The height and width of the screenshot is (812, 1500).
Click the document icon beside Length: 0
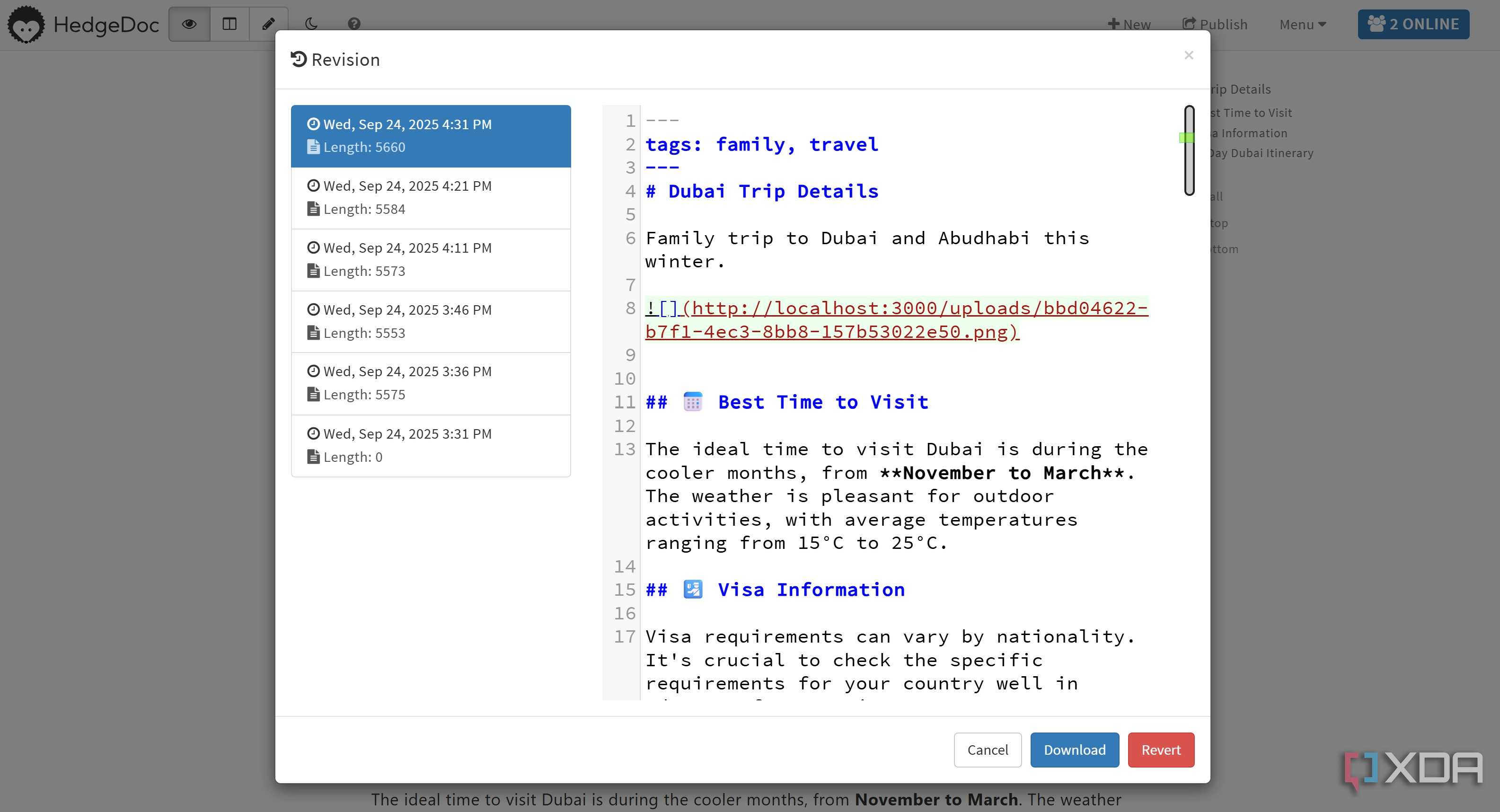(x=313, y=457)
